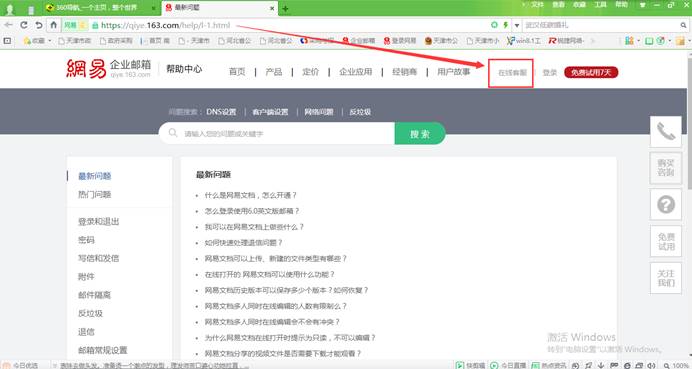Open question 怎么登录使用6.0英文版邮箱？

coord(252,211)
